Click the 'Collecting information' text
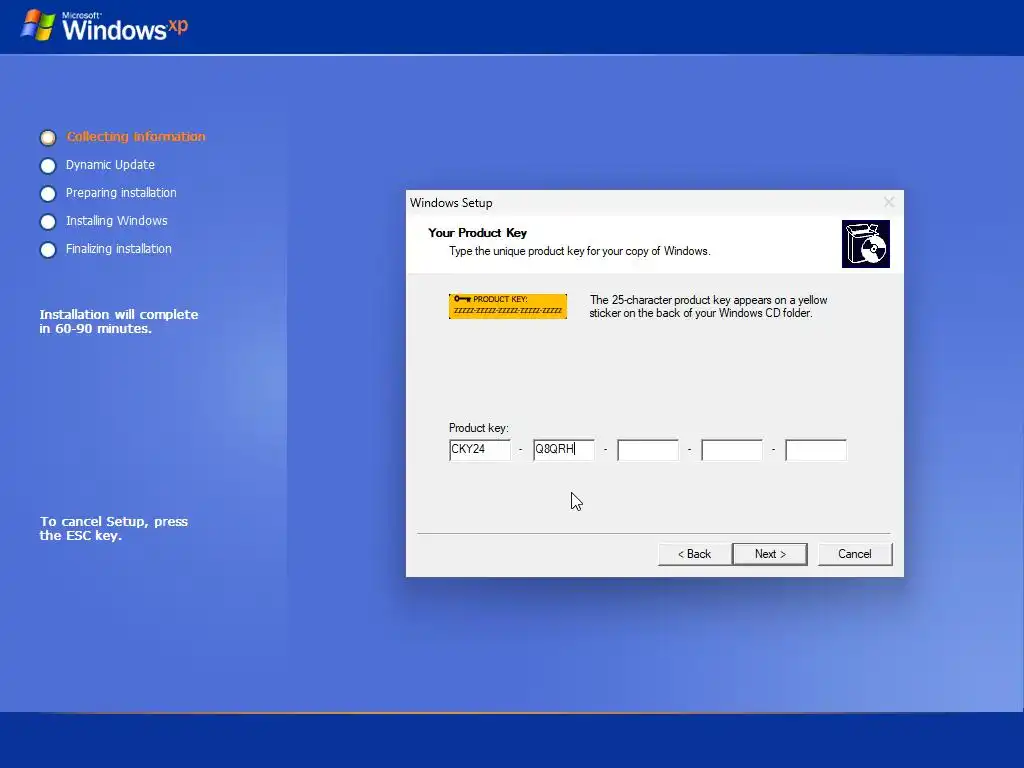The width and height of the screenshot is (1024, 768). click(x=136, y=136)
